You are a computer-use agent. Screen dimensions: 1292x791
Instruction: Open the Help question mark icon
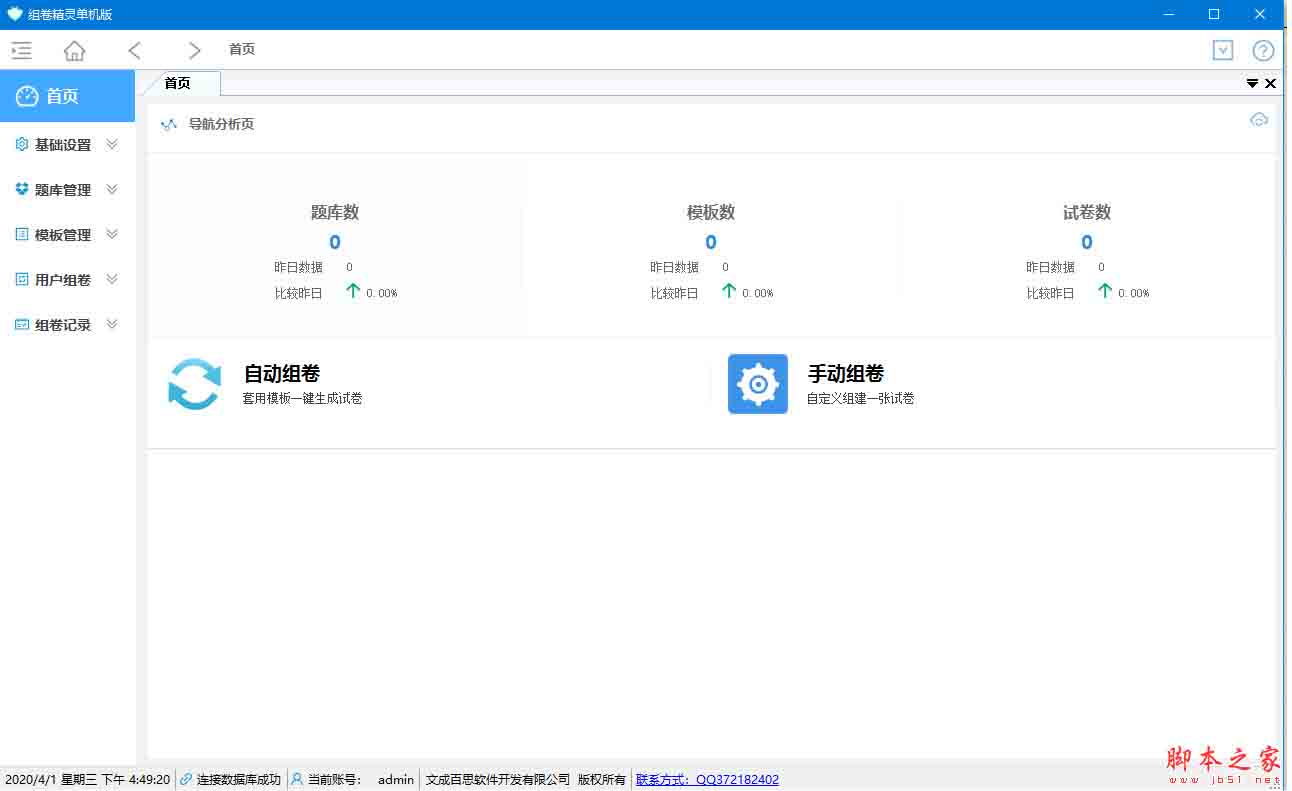(x=1263, y=50)
